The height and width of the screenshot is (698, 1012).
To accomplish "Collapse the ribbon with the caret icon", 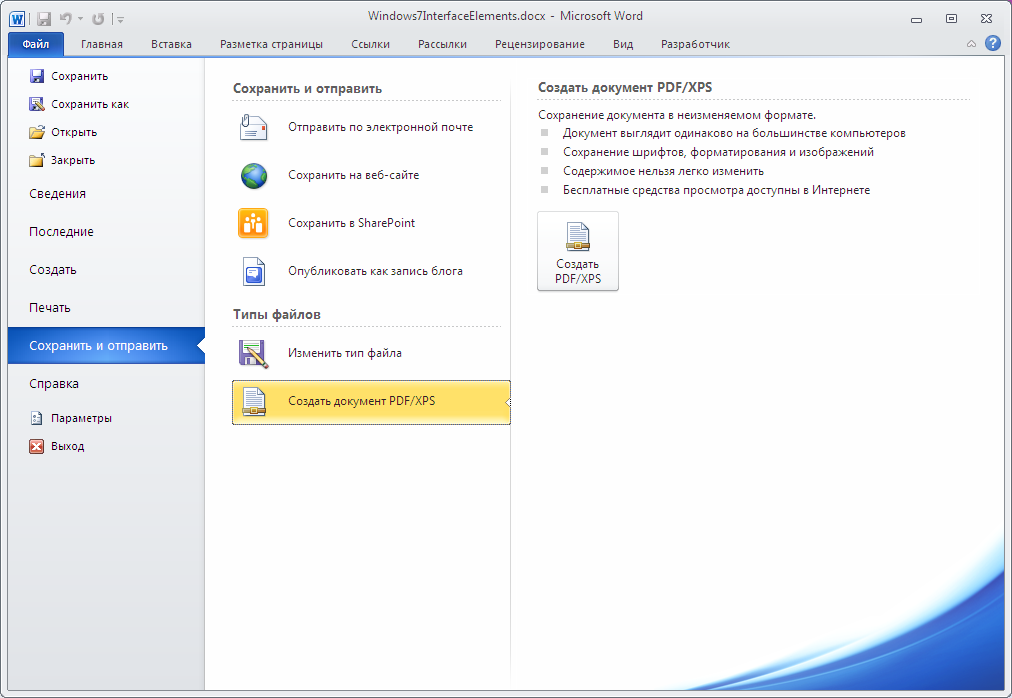I will click(971, 44).
